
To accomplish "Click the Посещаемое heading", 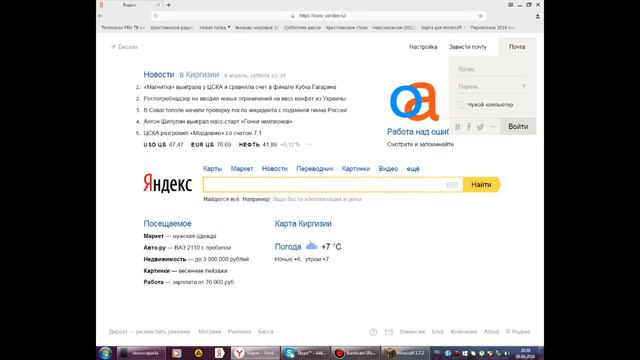I will [167, 224].
